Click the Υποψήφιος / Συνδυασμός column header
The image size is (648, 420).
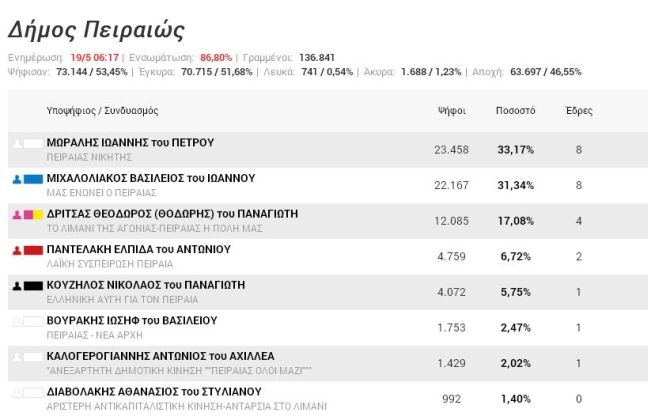click(102, 110)
